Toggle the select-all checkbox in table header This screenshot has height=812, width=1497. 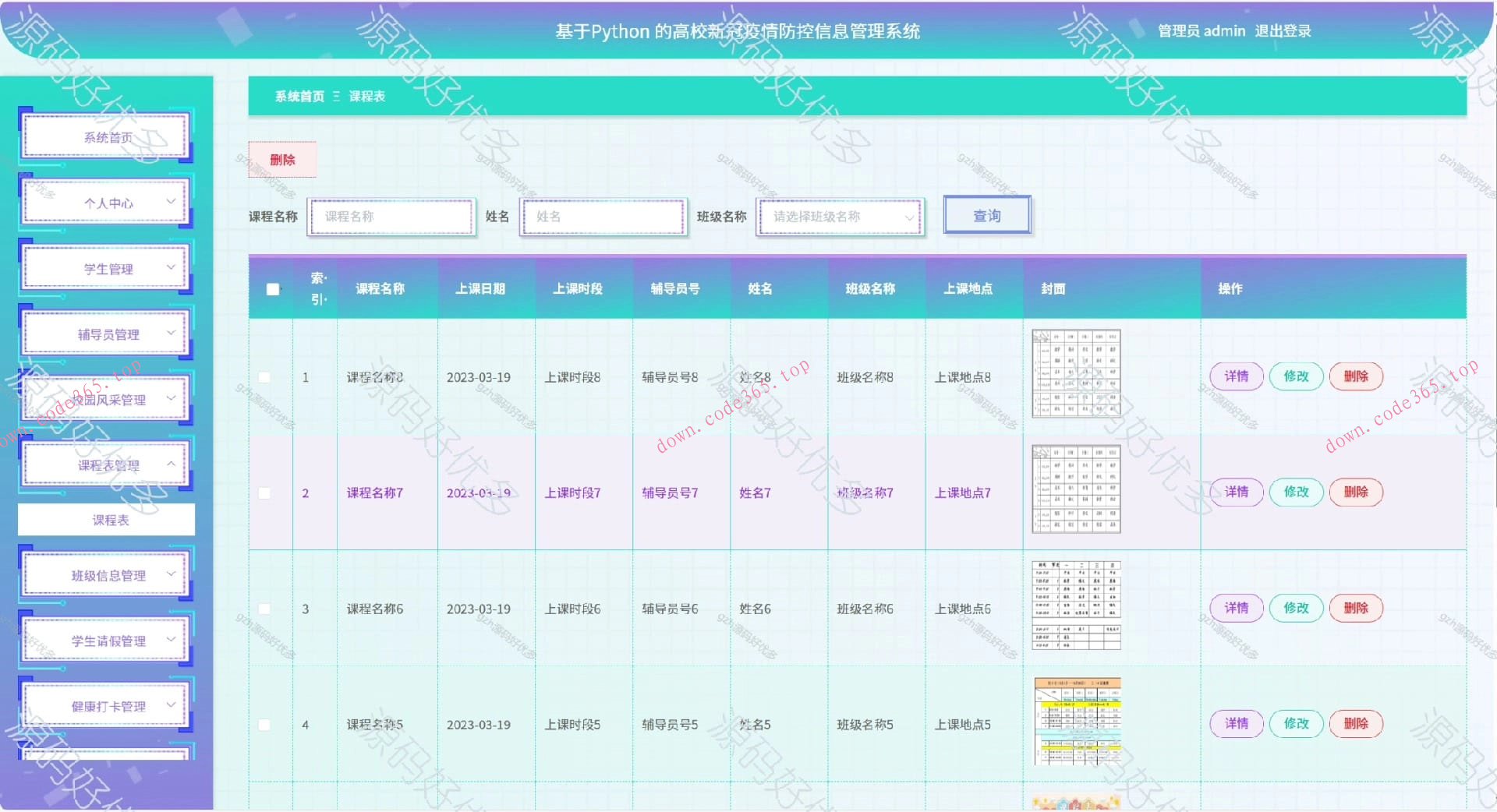272,288
